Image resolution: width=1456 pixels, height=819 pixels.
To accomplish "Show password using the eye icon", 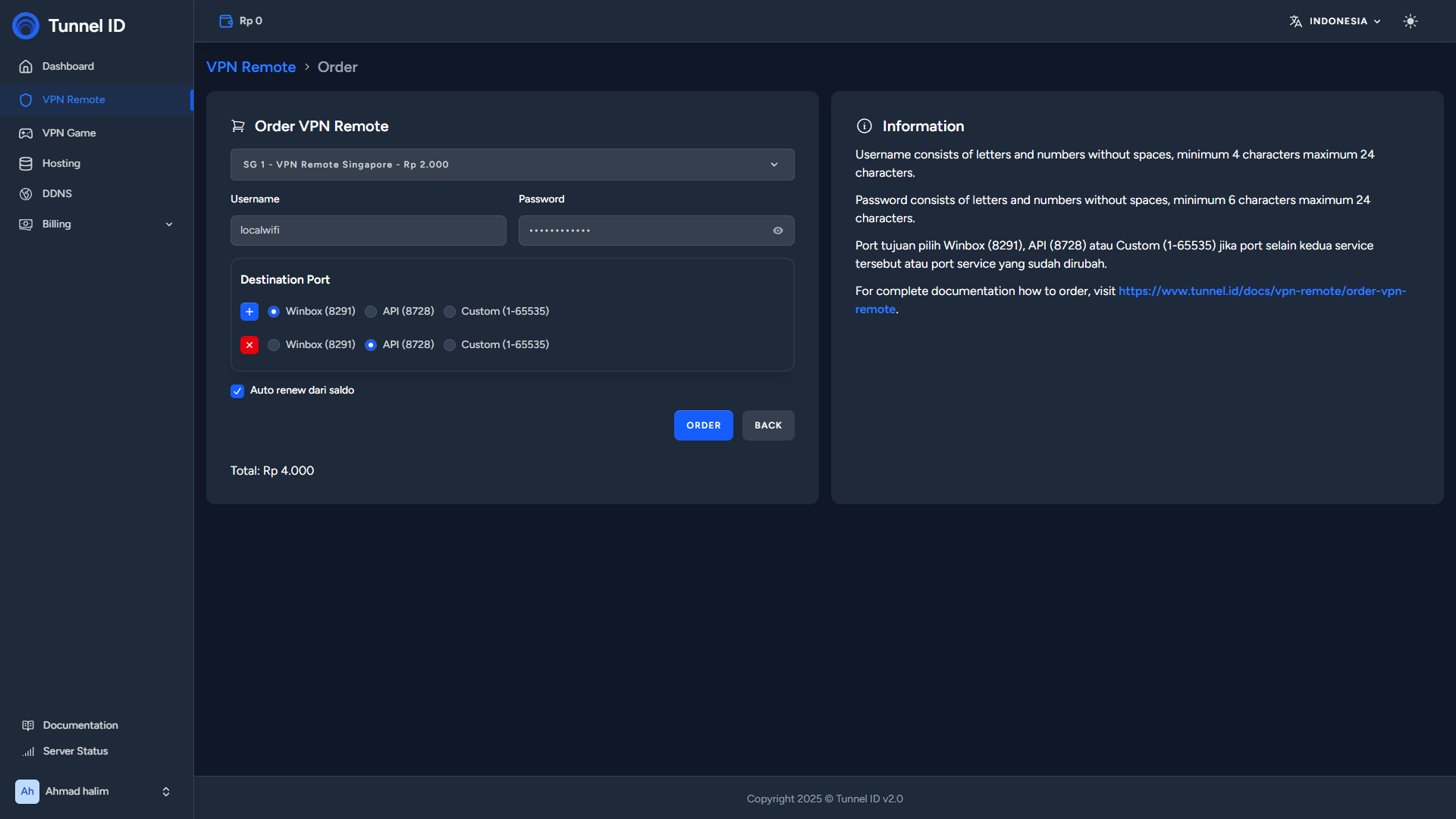I will click(777, 231).
